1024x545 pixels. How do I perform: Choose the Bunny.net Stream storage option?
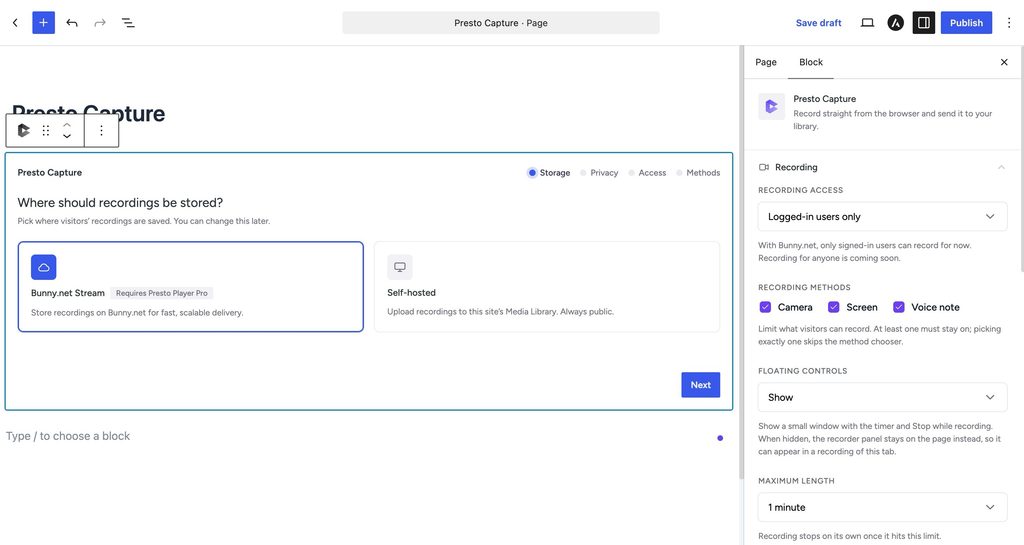coord(191,287)
